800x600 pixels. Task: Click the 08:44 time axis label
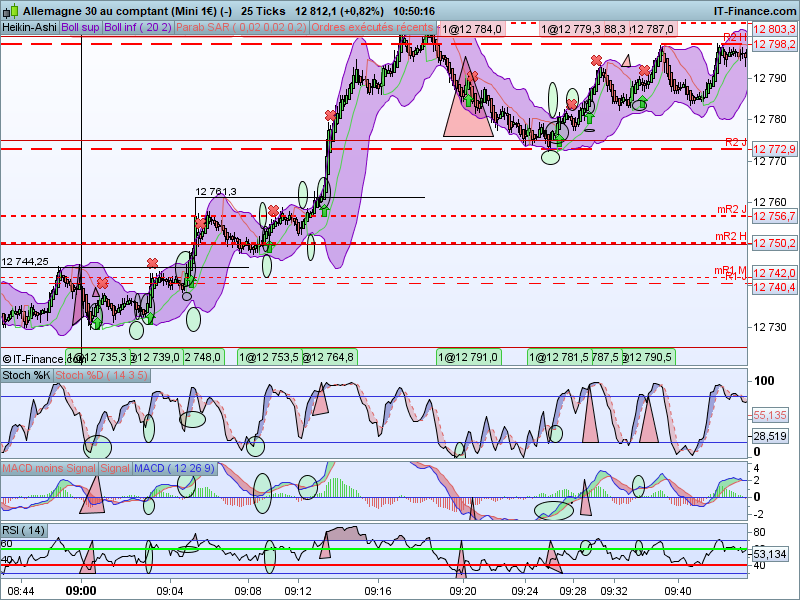[21, 591]
